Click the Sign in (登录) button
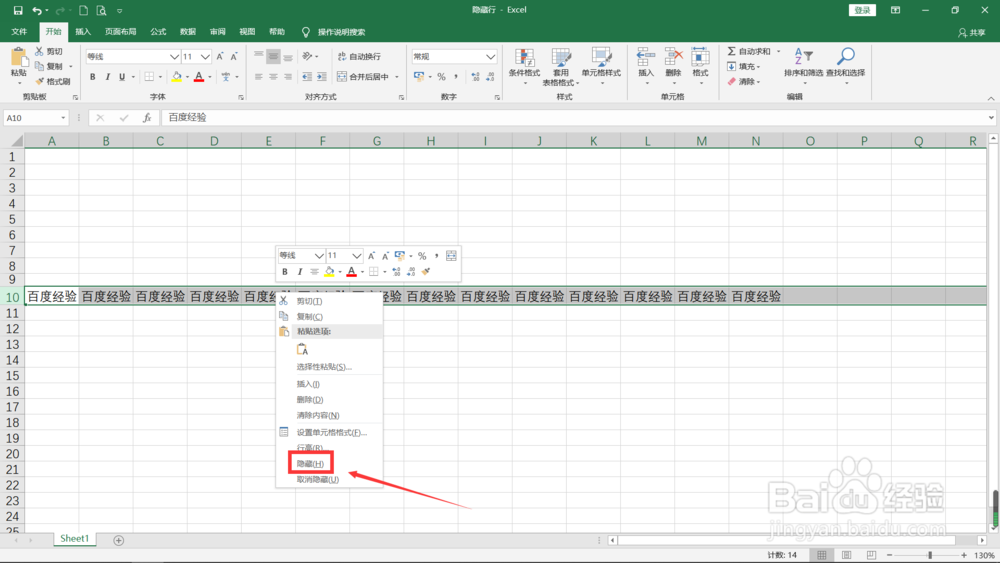Viewport: 1000px width, 563px height. (862, 10)
